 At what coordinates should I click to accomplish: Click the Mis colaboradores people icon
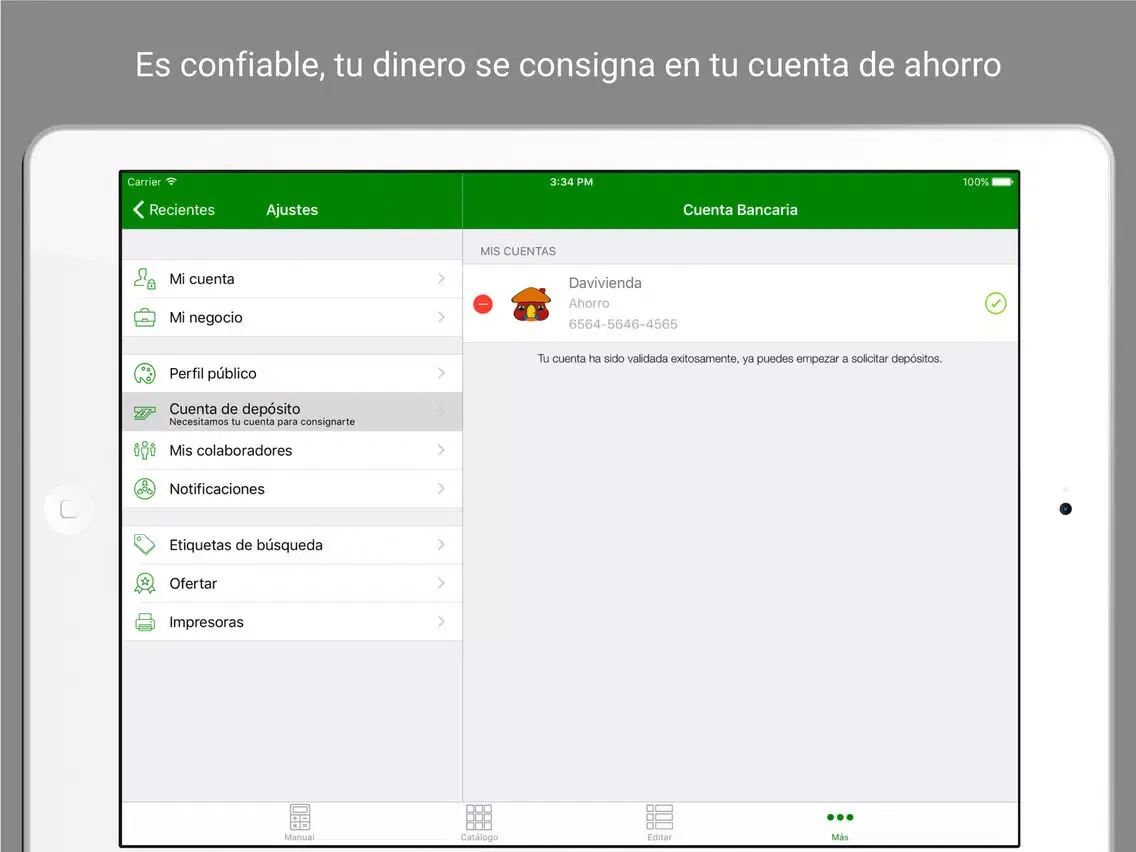tap(145, 450)
